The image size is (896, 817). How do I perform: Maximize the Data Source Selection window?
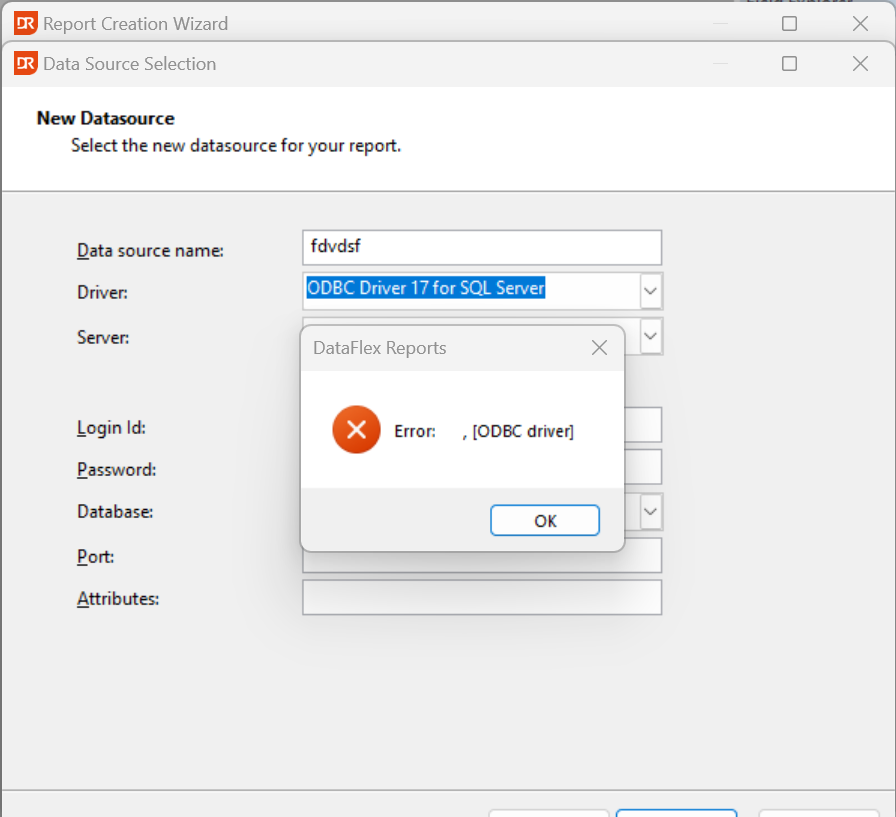tap(789, 63)
